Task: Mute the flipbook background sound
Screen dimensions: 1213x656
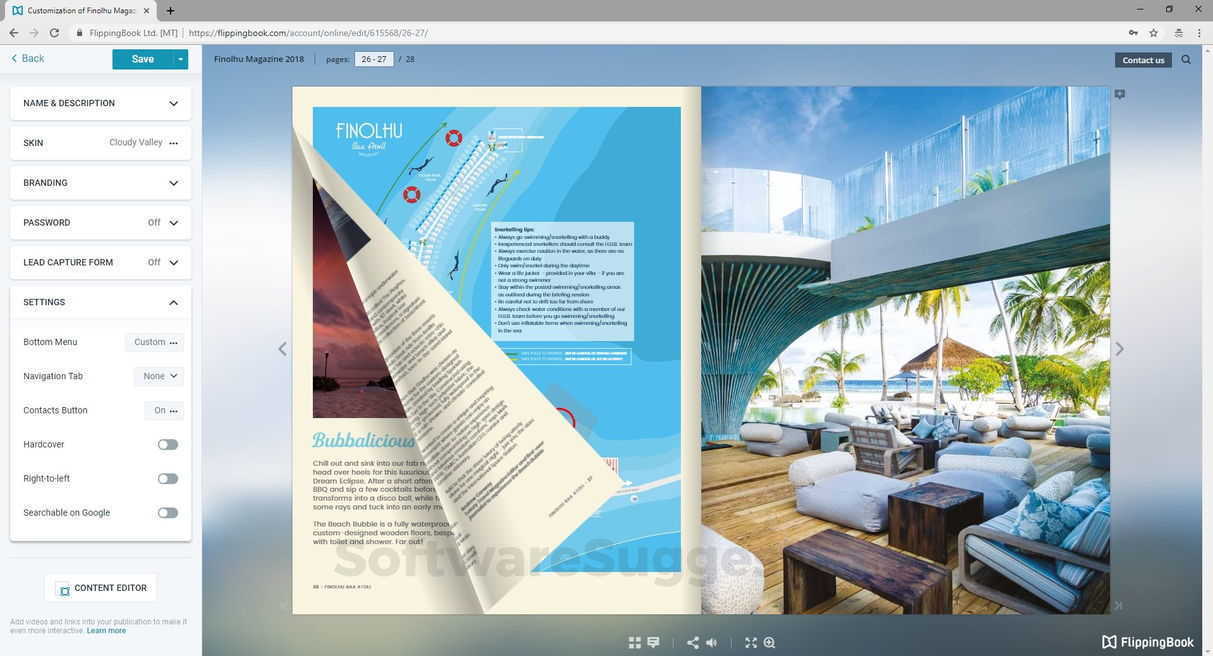Action: coord(712,642)
